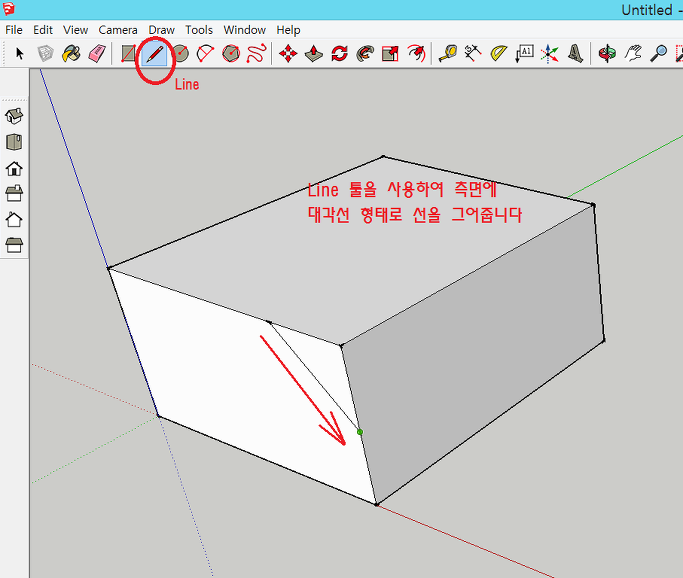Select the Rectangle drawing tool

click(128, 54)
